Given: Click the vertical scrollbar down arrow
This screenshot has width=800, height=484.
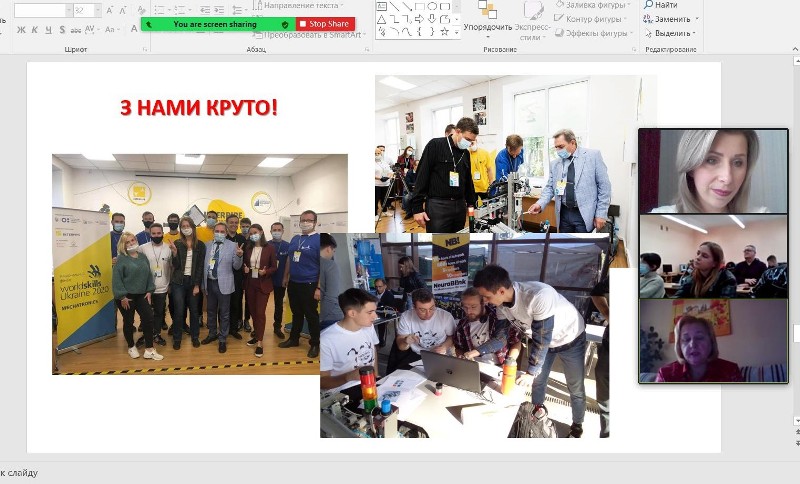Looking at the screenshot, I should 796,421.
